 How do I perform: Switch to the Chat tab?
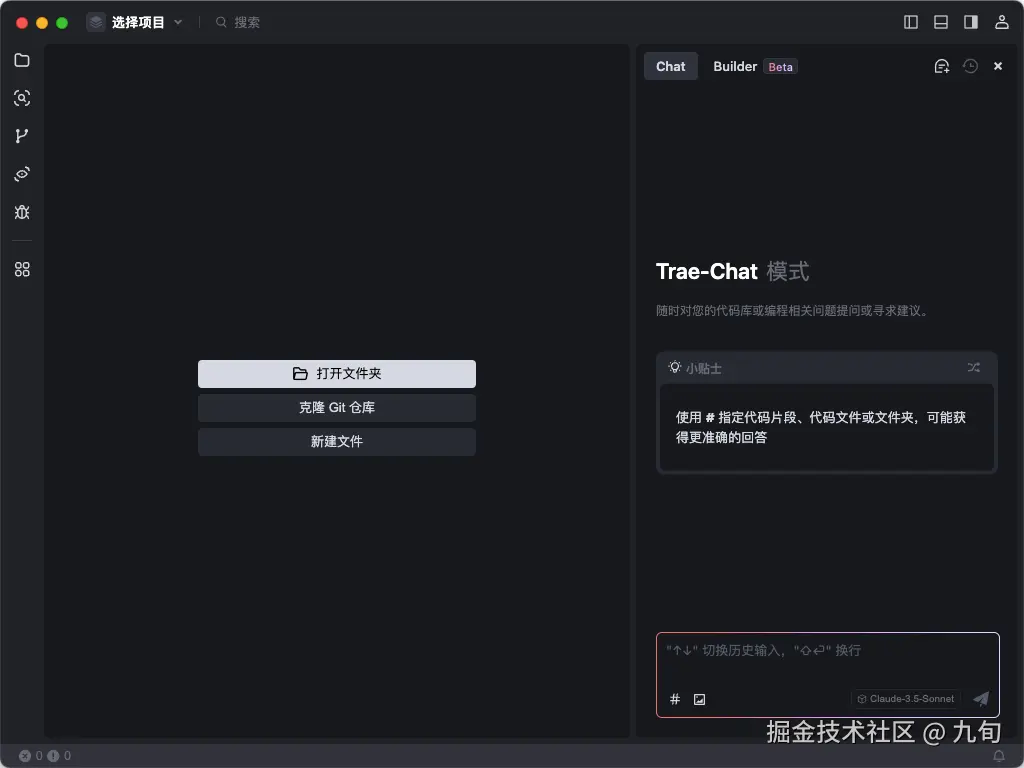[x=671, y=66]
